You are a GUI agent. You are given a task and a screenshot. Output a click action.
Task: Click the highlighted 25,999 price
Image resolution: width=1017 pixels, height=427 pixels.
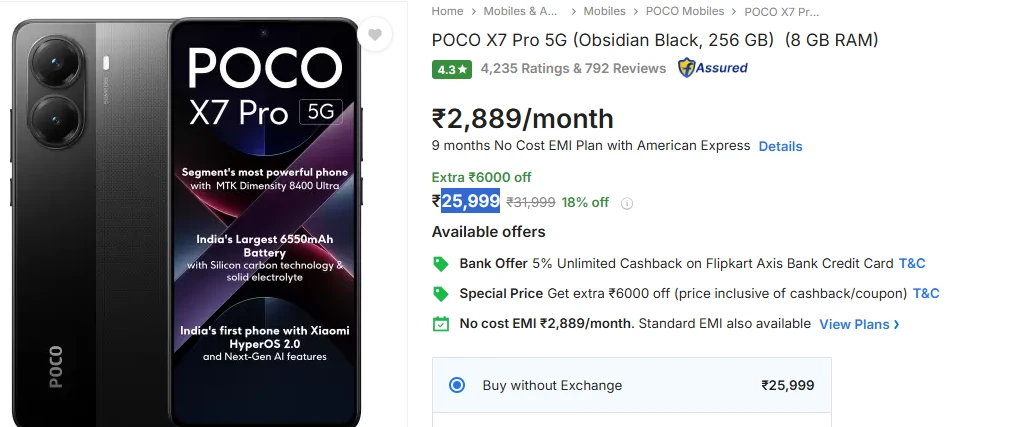470,201
